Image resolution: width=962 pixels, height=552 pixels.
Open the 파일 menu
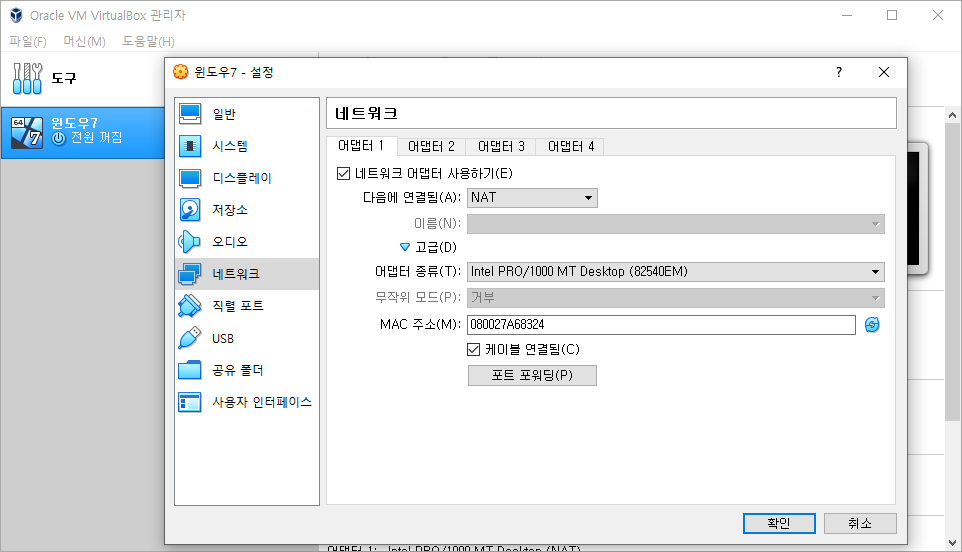28,42
